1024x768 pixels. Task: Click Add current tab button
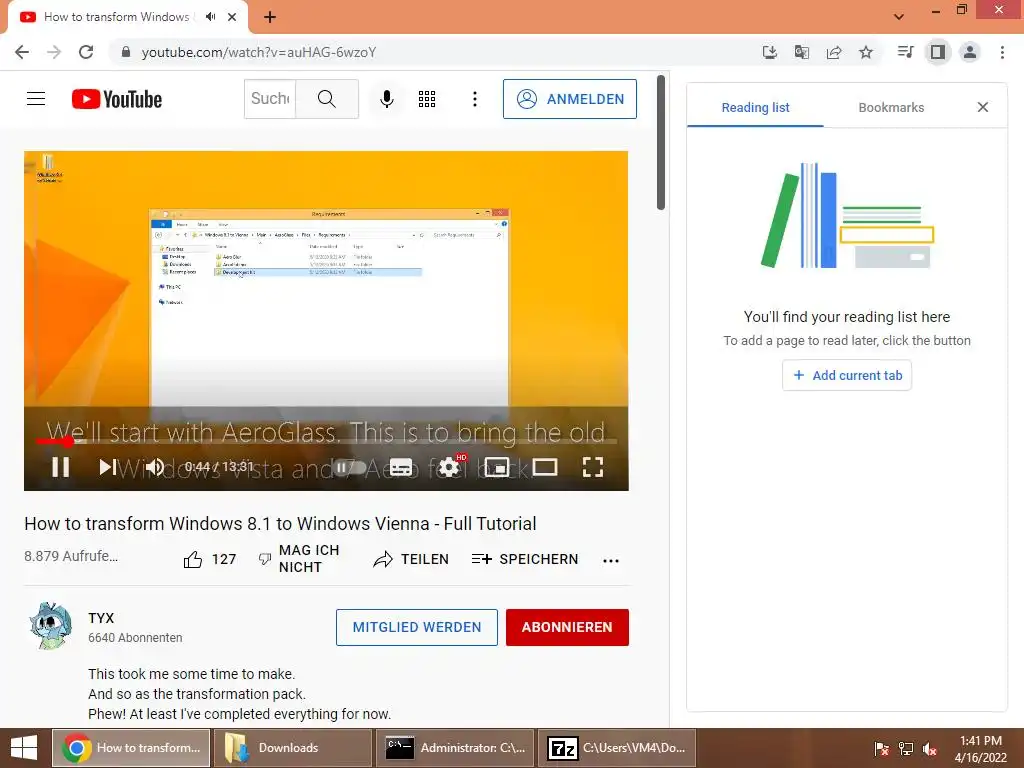tap(847, 376)
